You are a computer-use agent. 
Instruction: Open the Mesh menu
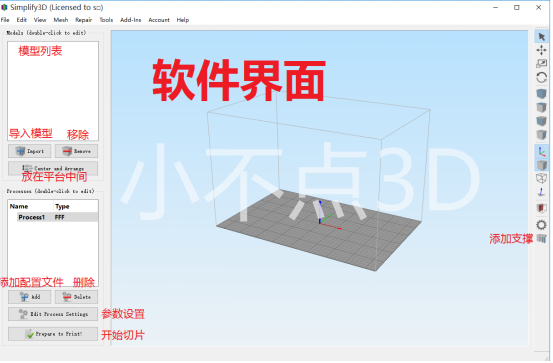[61, 20]
